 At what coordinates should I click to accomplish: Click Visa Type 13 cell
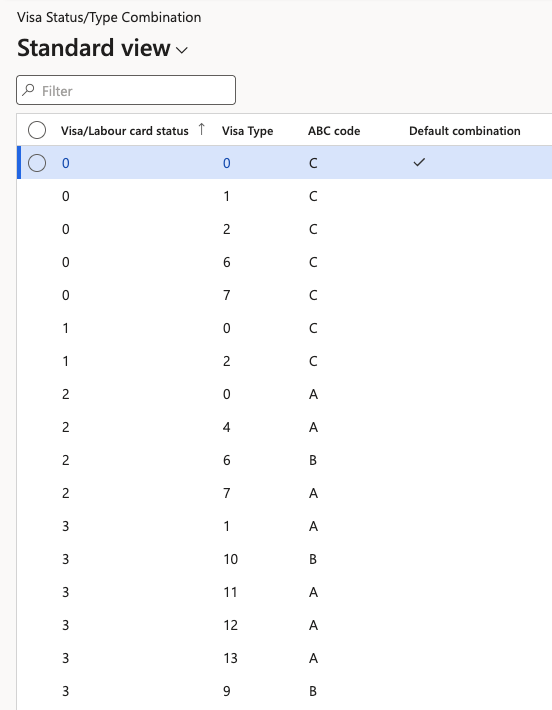[230, 658]
